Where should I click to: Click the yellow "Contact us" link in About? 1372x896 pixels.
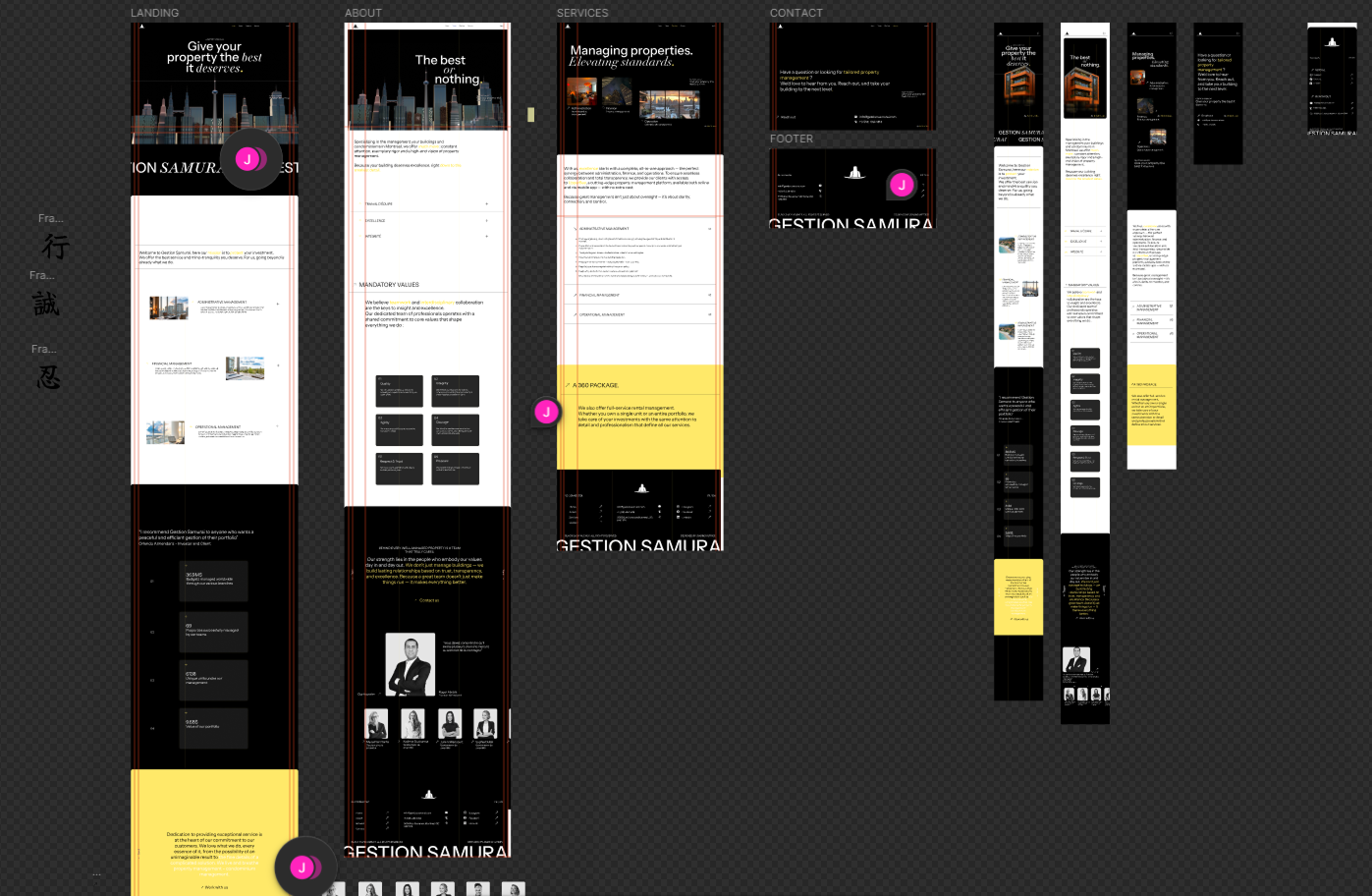[x=427, y=600]
